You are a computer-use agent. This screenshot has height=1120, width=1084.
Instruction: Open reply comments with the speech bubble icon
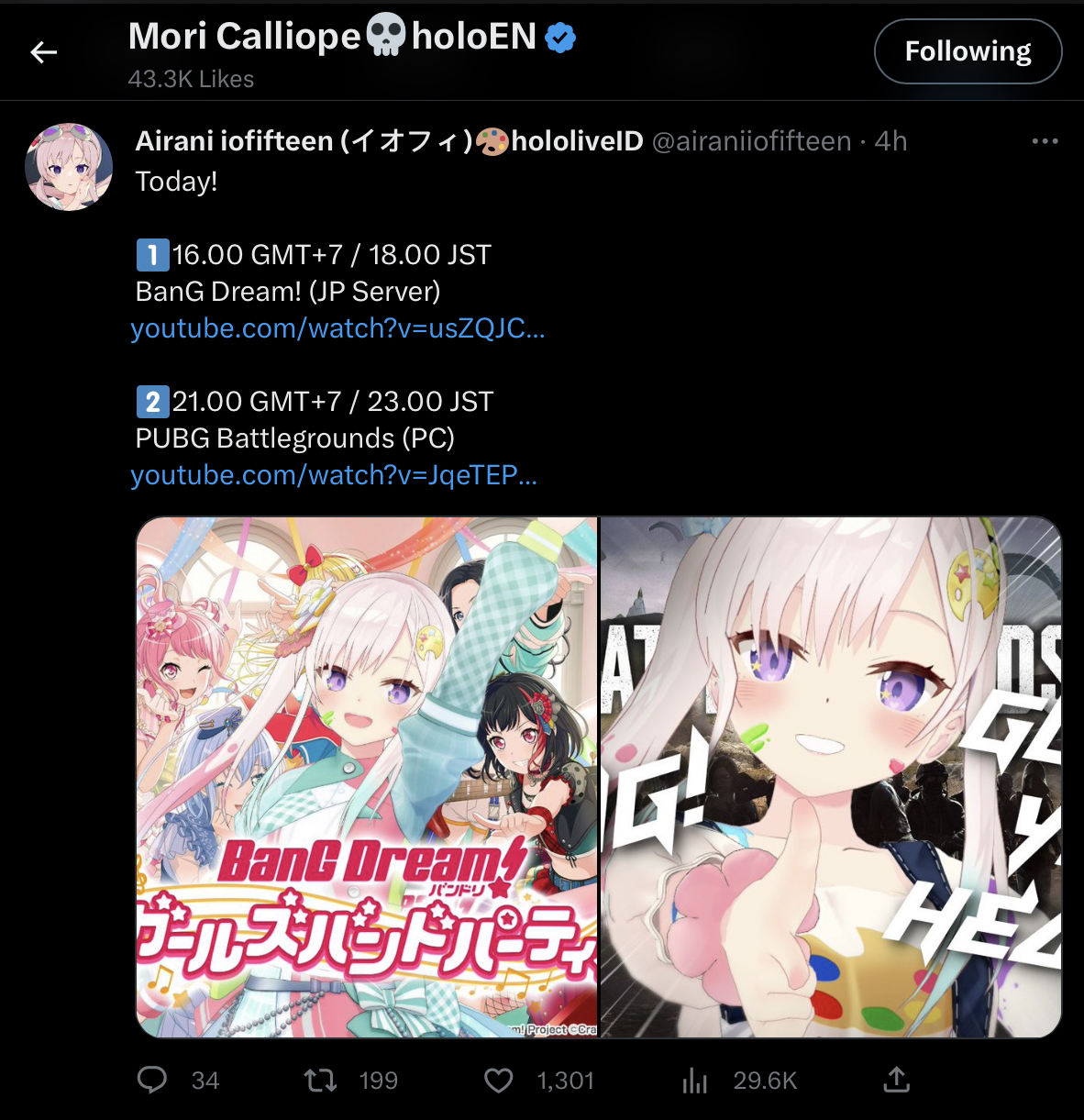click(152, 1080)
